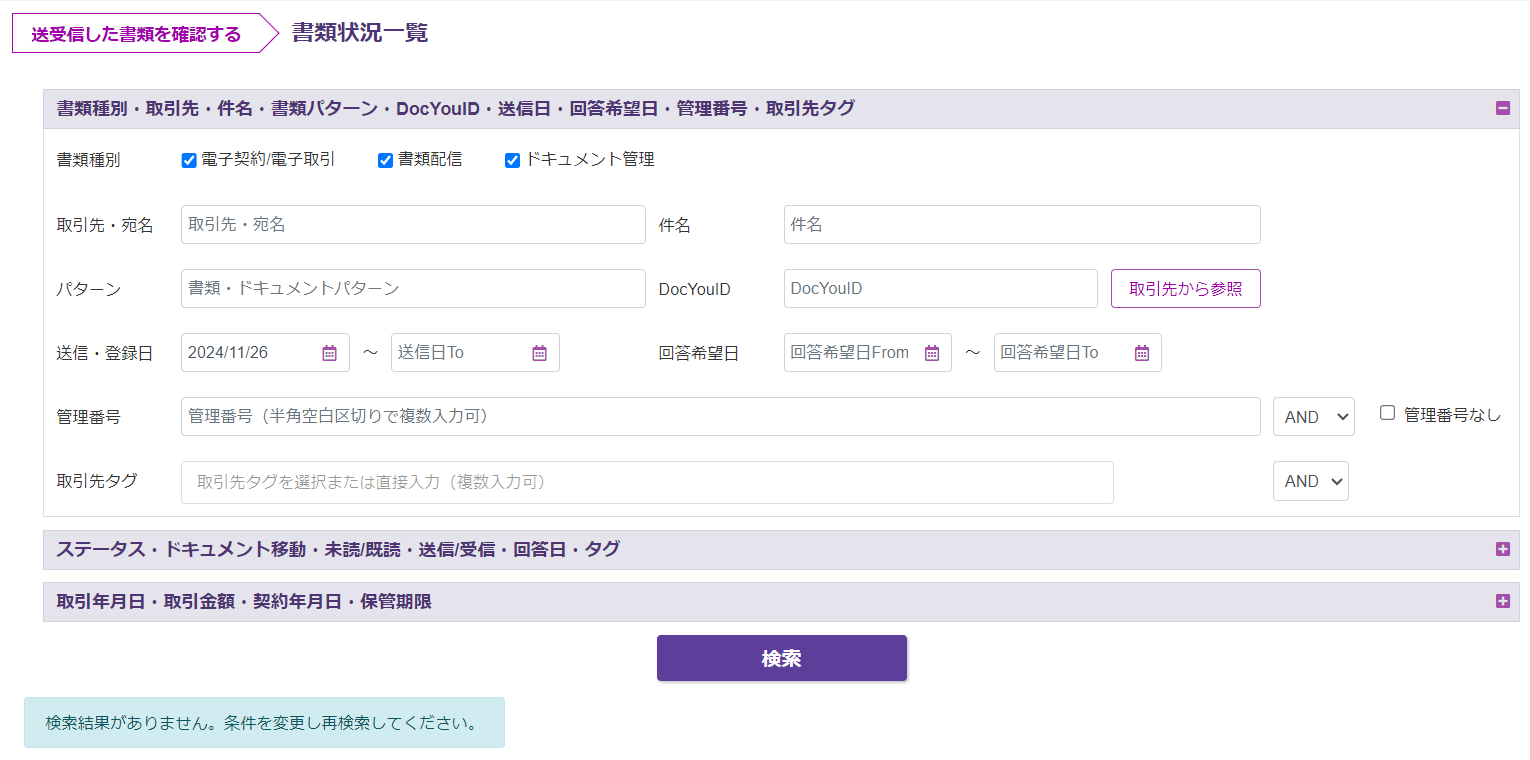Open calendar picker for 送信日To

(539, 353)
